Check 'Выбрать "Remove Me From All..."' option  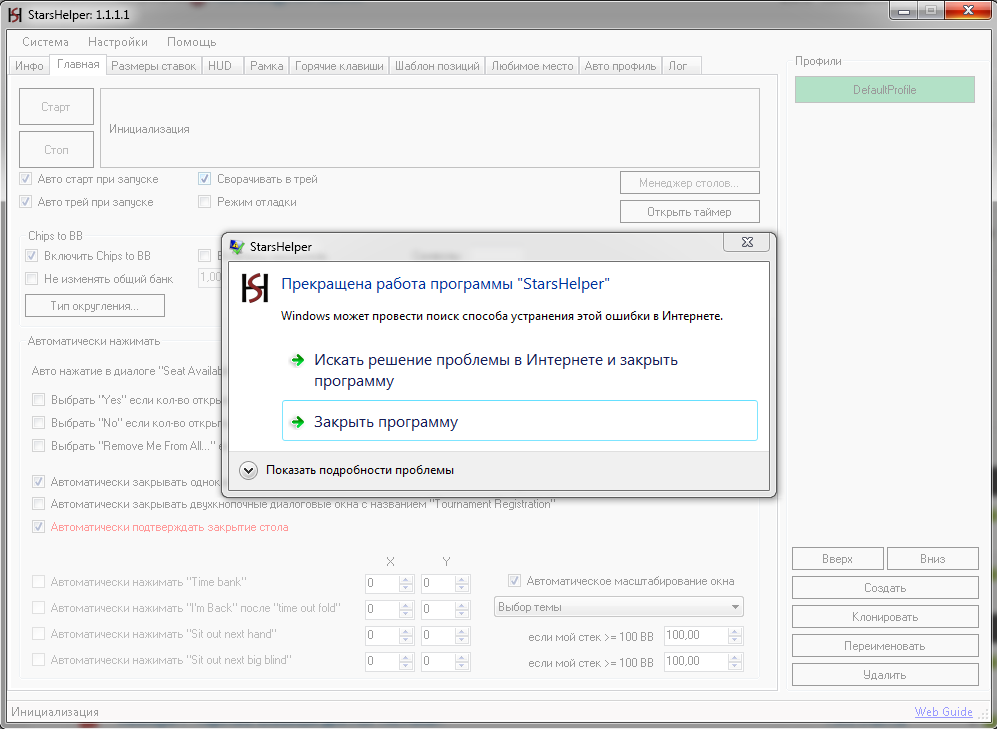click(x=38, y=446)
